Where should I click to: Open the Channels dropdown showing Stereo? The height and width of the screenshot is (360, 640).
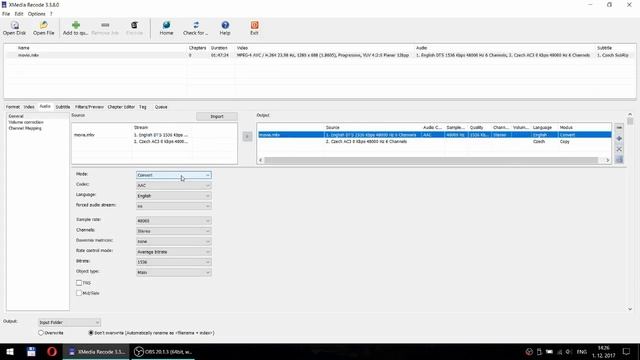[x=173, y=231]
